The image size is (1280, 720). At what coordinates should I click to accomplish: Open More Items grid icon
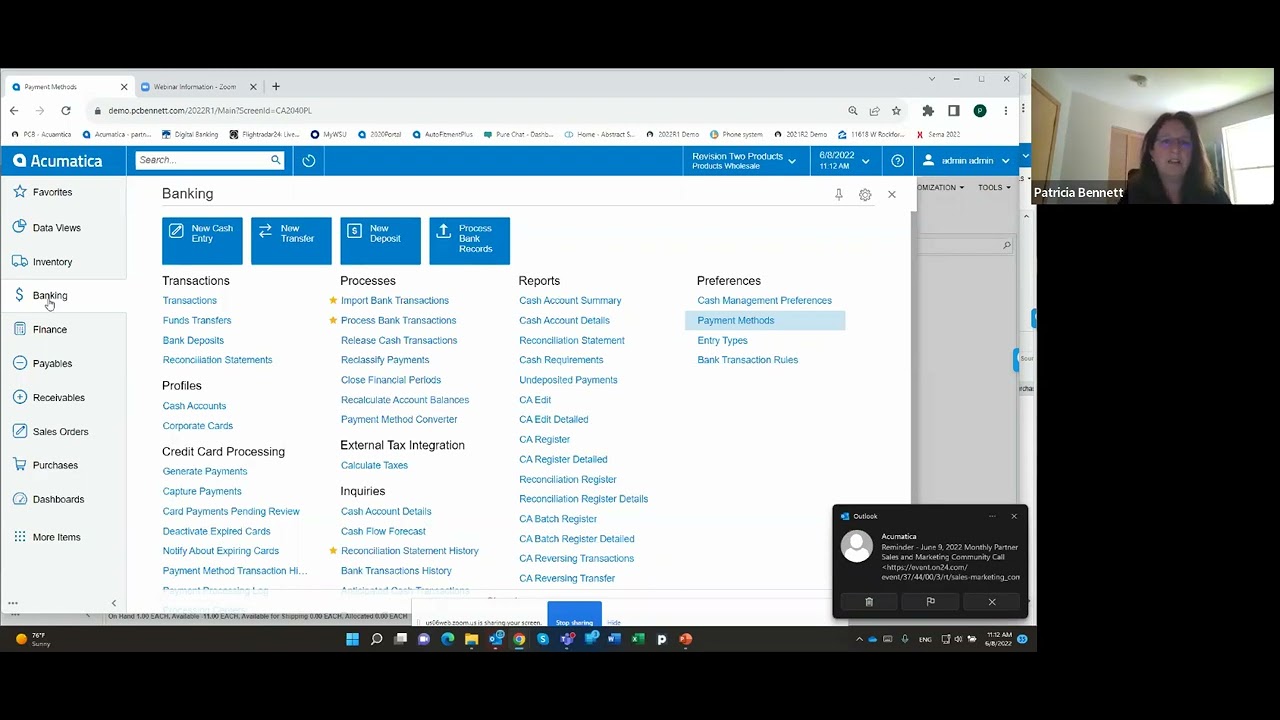[20, 537]
